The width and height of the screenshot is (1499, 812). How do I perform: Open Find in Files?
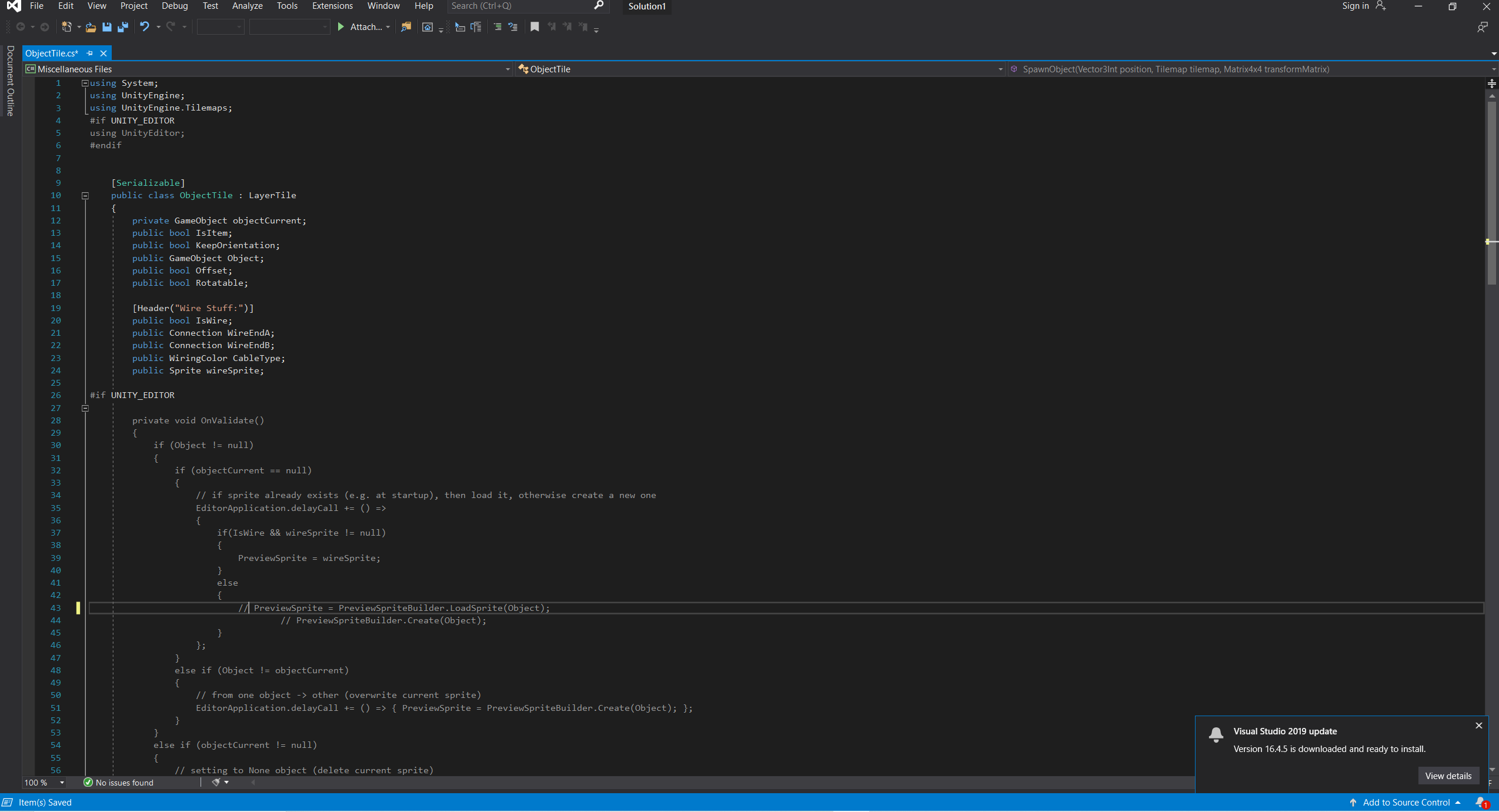406,26
